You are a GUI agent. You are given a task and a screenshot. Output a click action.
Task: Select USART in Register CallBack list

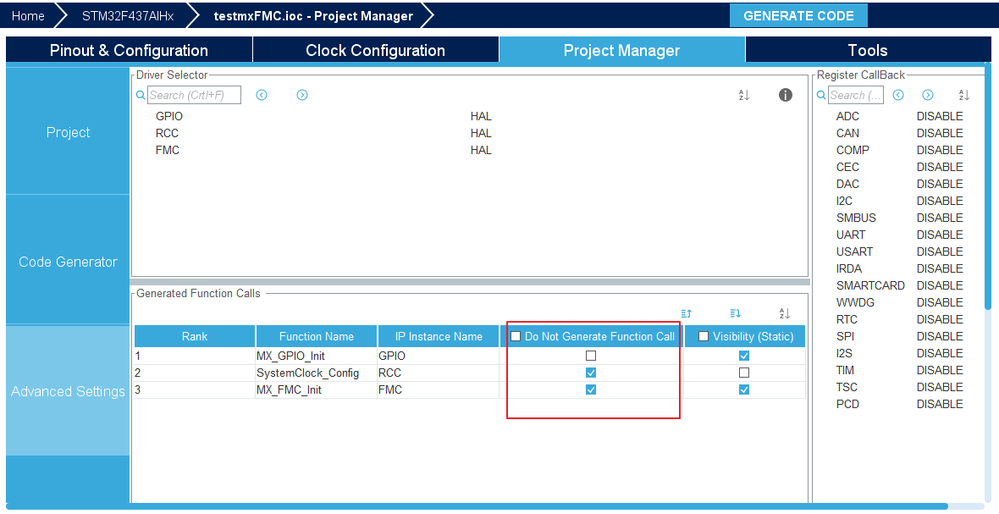tap(854, 252)
